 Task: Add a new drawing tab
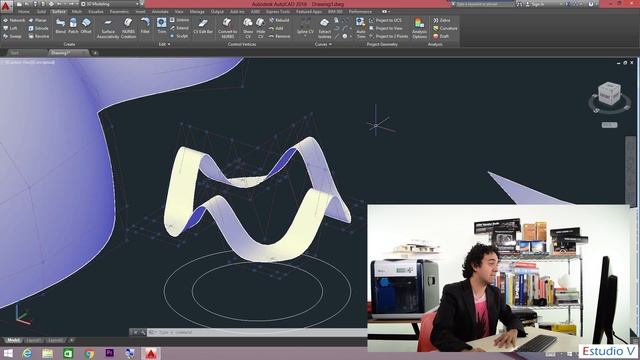click(95, 53)
